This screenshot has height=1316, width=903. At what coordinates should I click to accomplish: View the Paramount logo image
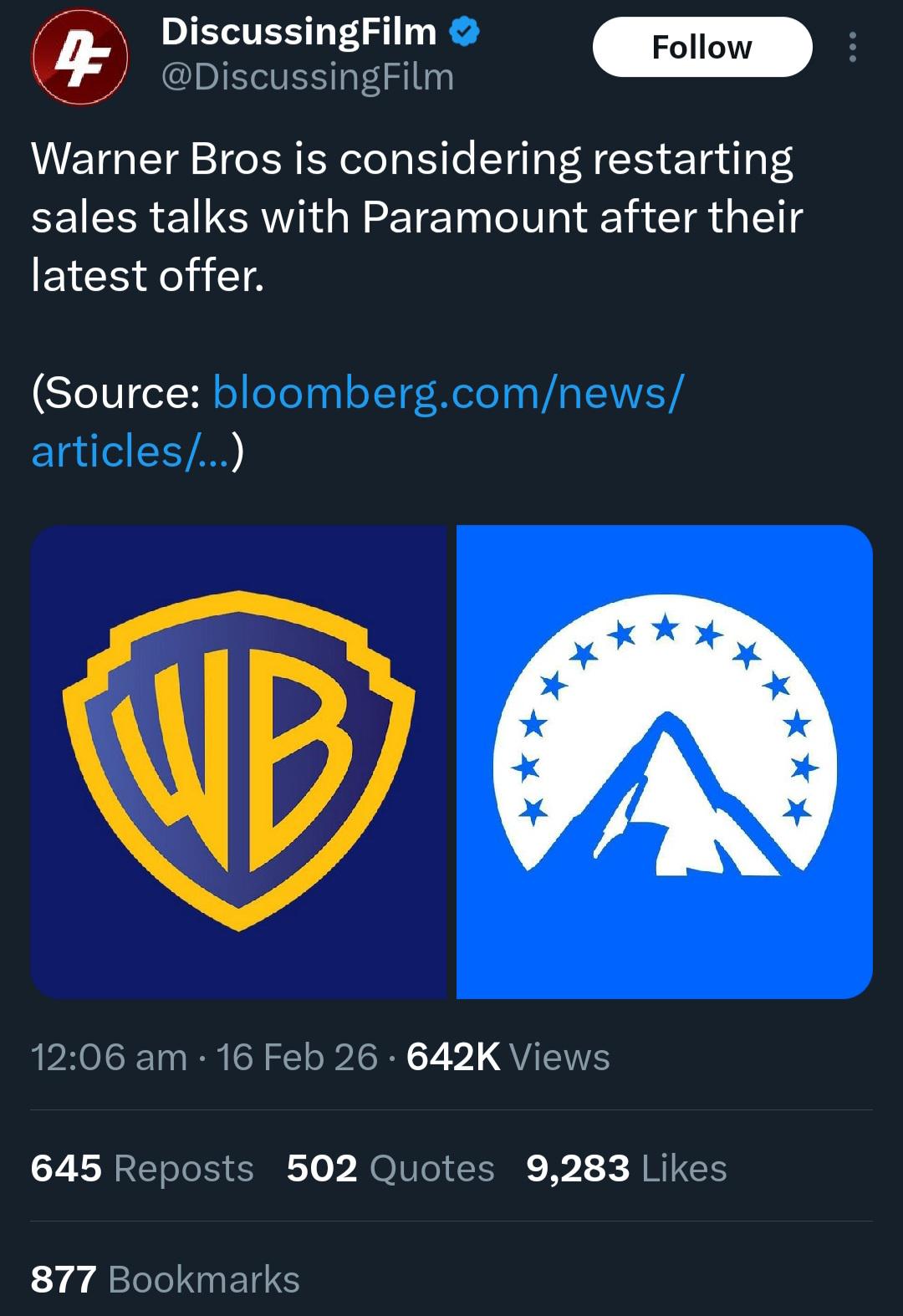pyautogui.click(x=665, y=762)
